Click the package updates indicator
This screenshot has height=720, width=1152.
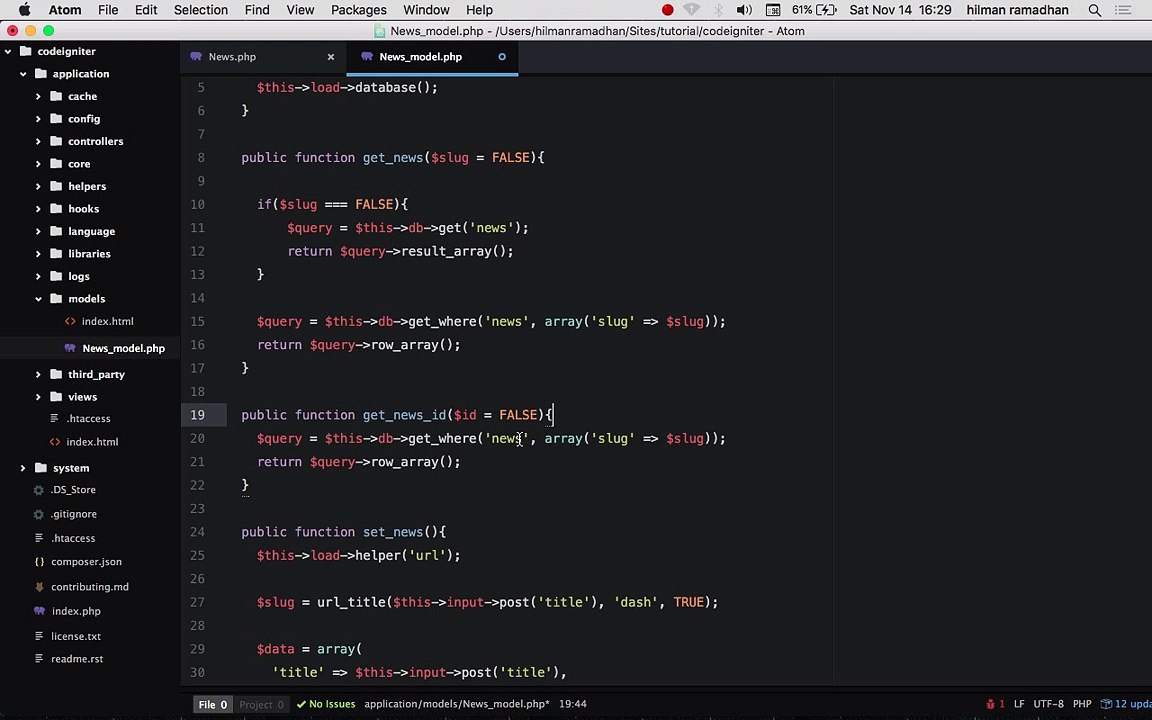[1126, 704]
